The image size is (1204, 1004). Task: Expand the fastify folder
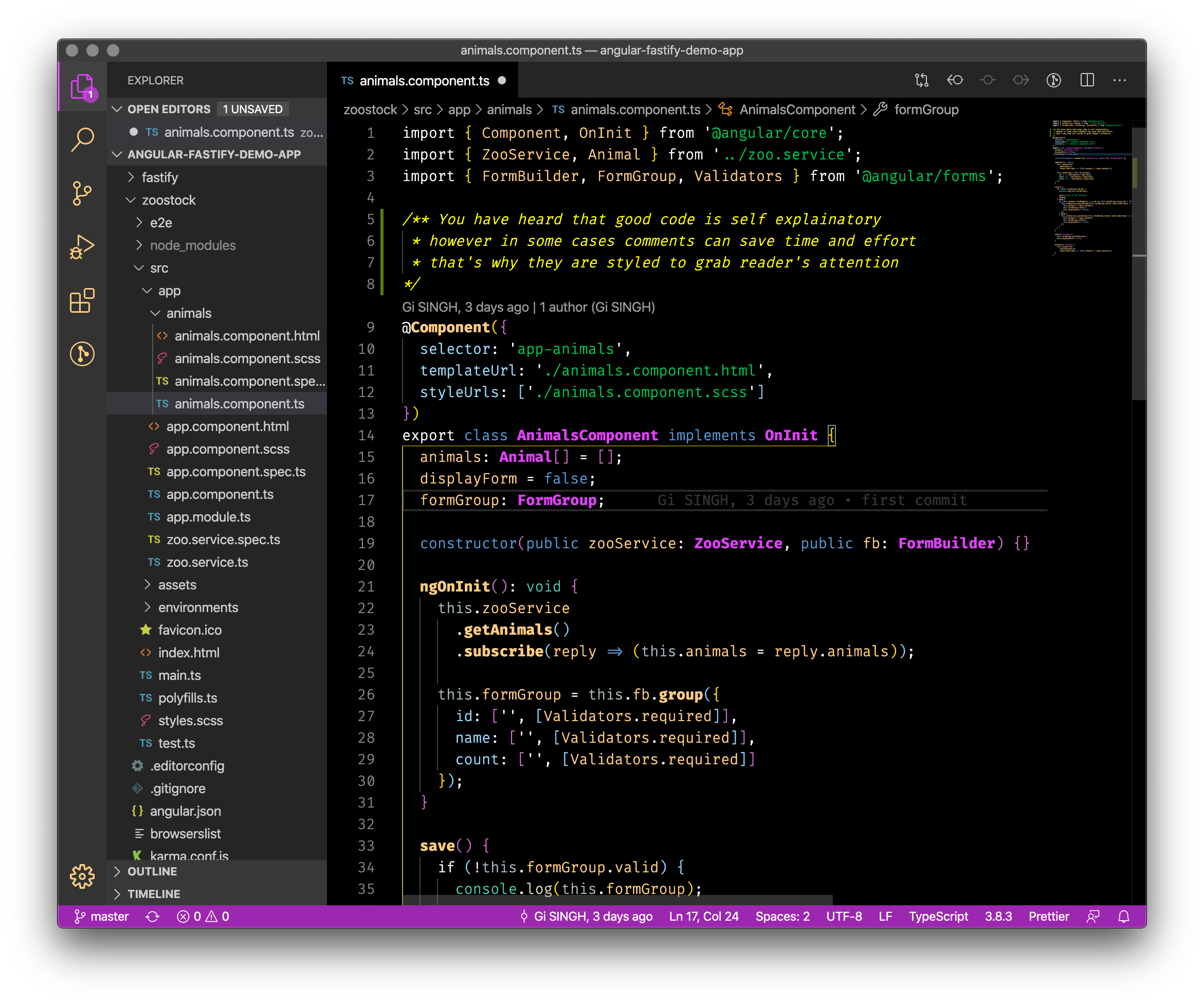click(131, 177)
